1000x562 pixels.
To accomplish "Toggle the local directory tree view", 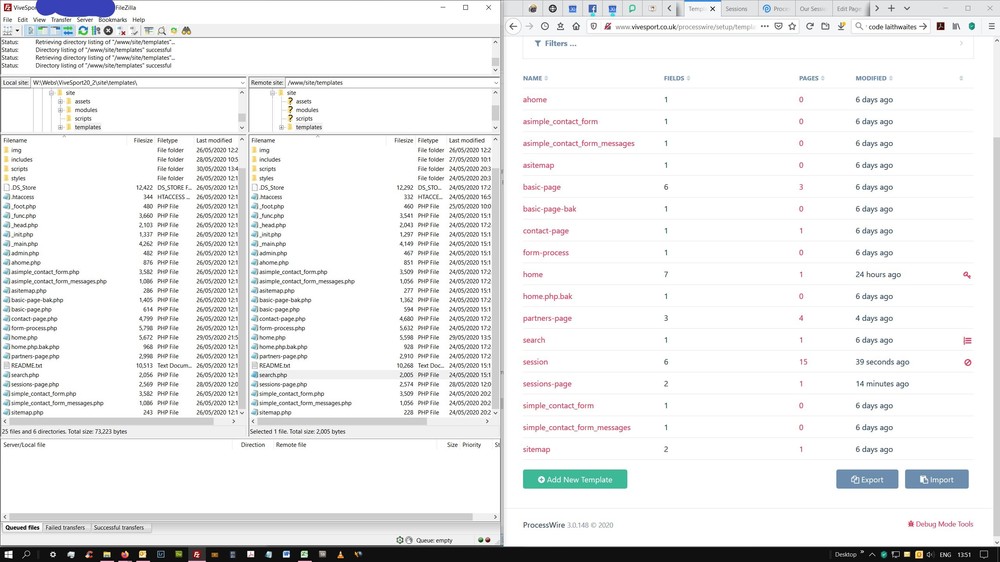I will click(42, 31).
